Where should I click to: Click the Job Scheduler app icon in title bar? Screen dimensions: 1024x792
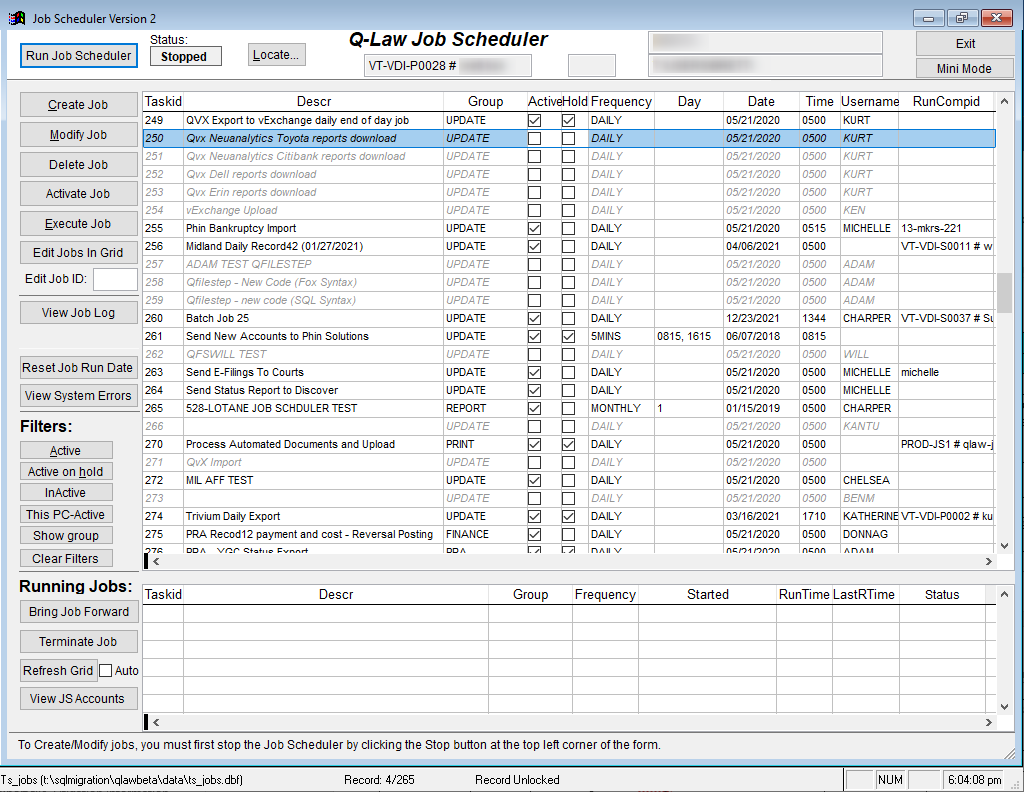[16, 18]
